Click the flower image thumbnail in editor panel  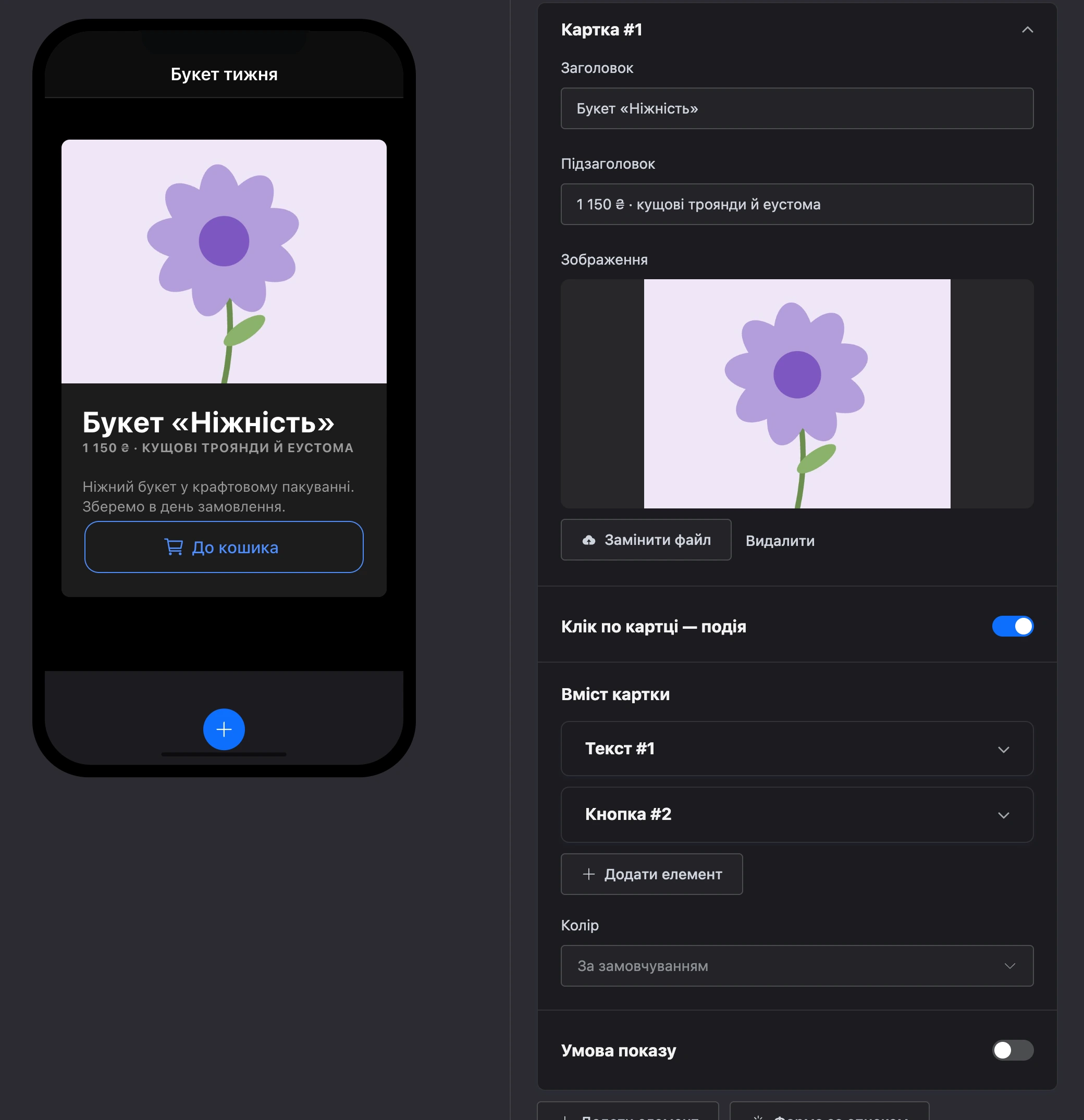click(x=797, y=394)
